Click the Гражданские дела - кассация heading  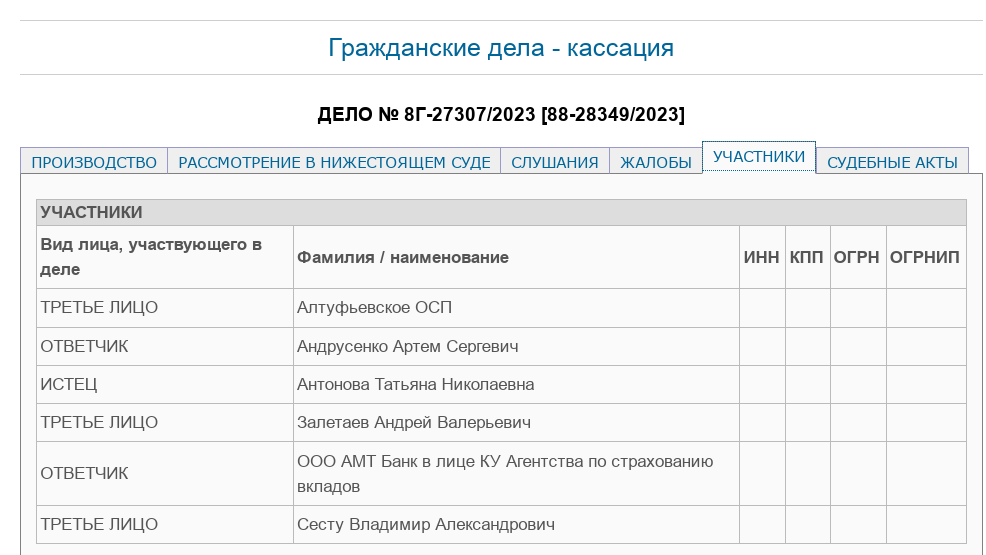501,47
